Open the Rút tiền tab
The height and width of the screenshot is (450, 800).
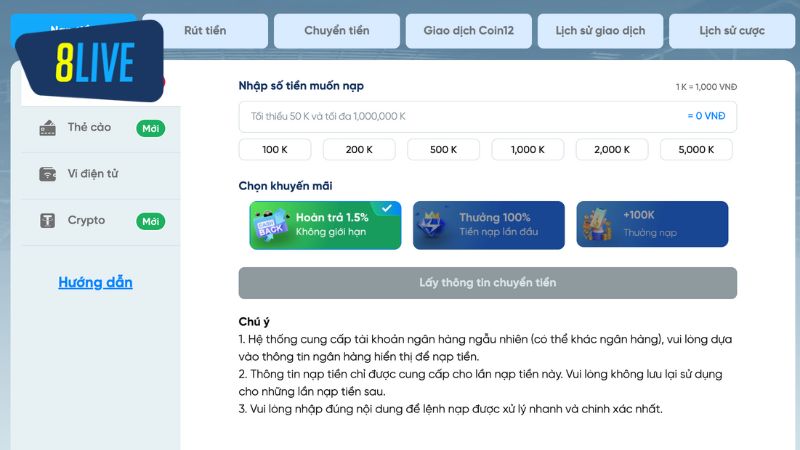click(205, 31)
